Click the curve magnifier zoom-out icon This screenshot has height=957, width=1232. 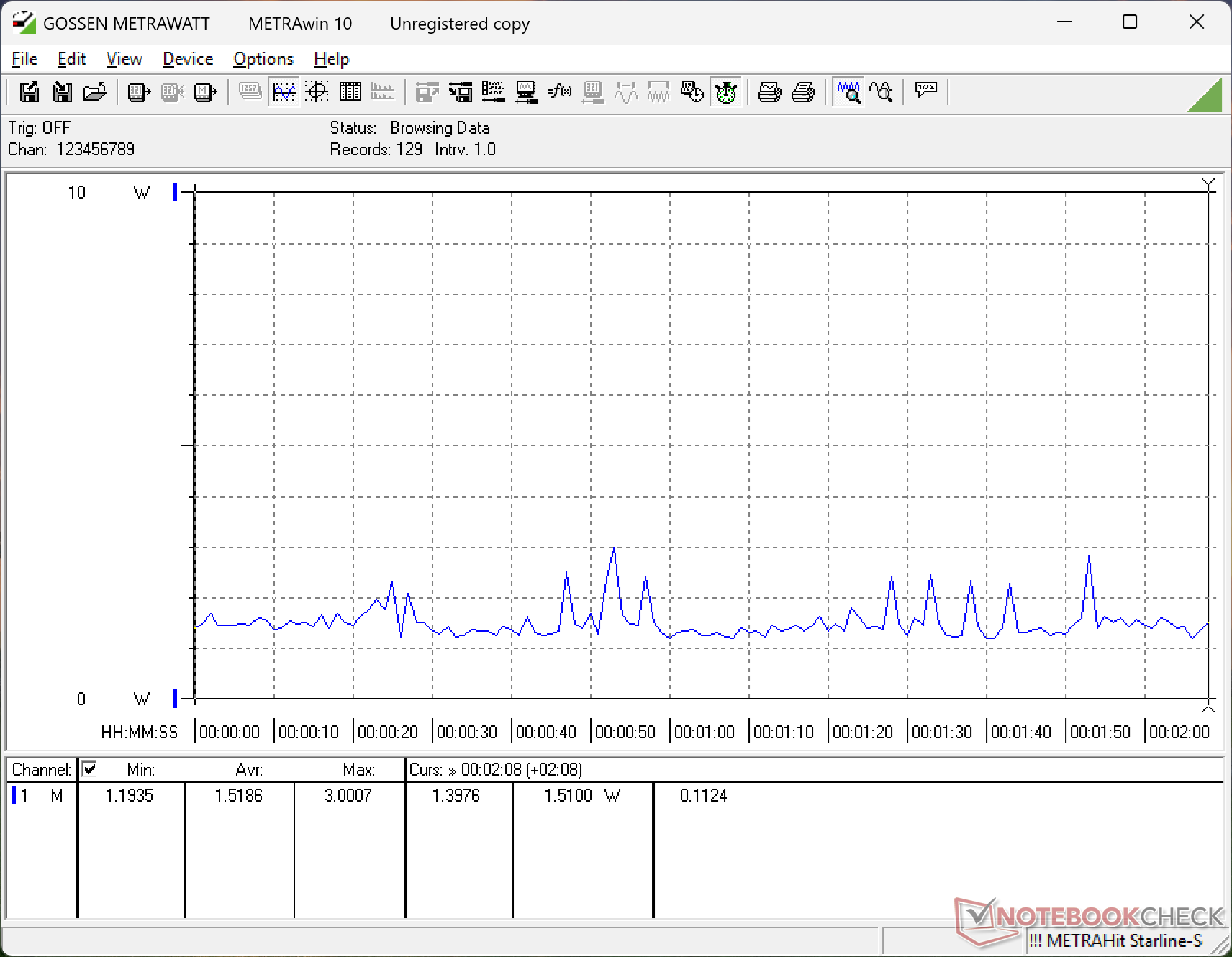(x=882, y=92)
